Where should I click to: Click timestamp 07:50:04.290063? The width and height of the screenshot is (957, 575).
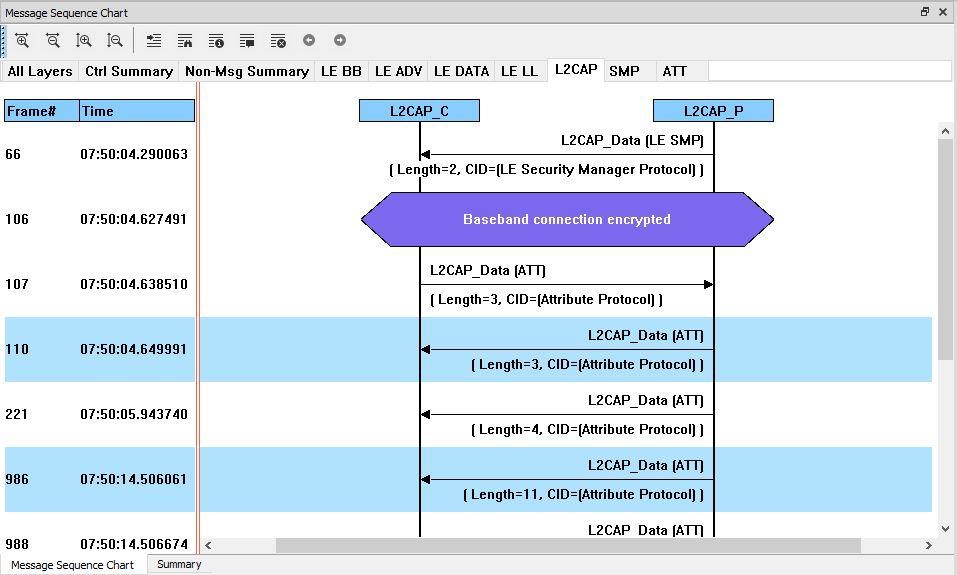coord(134,154)
